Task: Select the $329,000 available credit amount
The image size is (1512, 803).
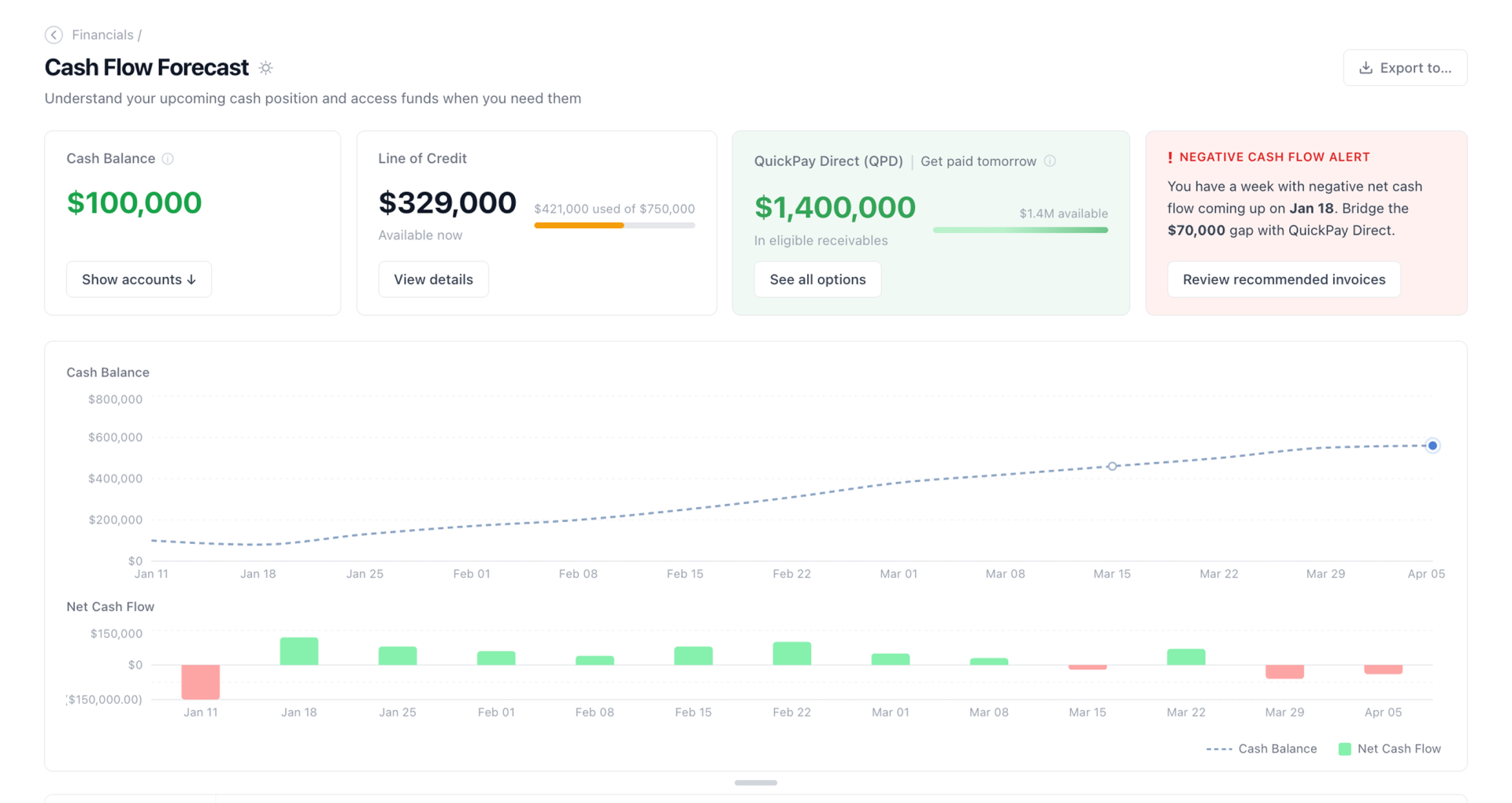Action: click(x=447, y=202)
